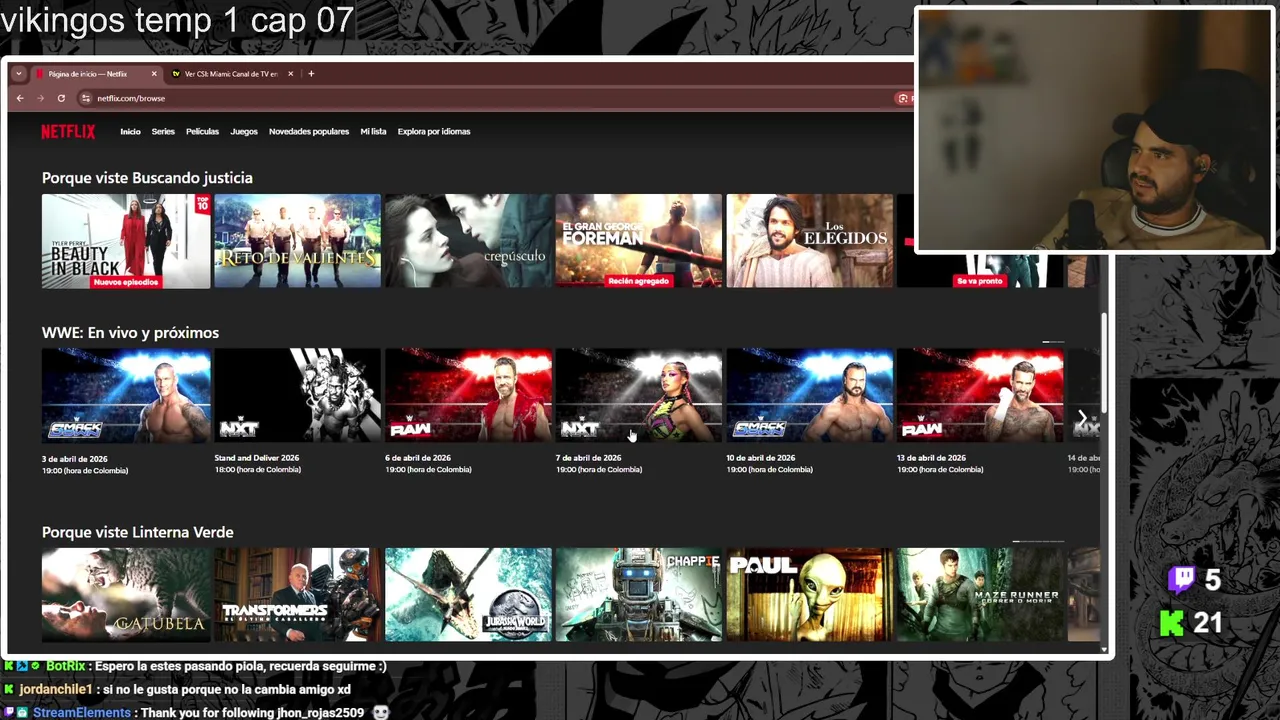
Task: Open the Paul thumbnail
Action: [x=810, y=595]
